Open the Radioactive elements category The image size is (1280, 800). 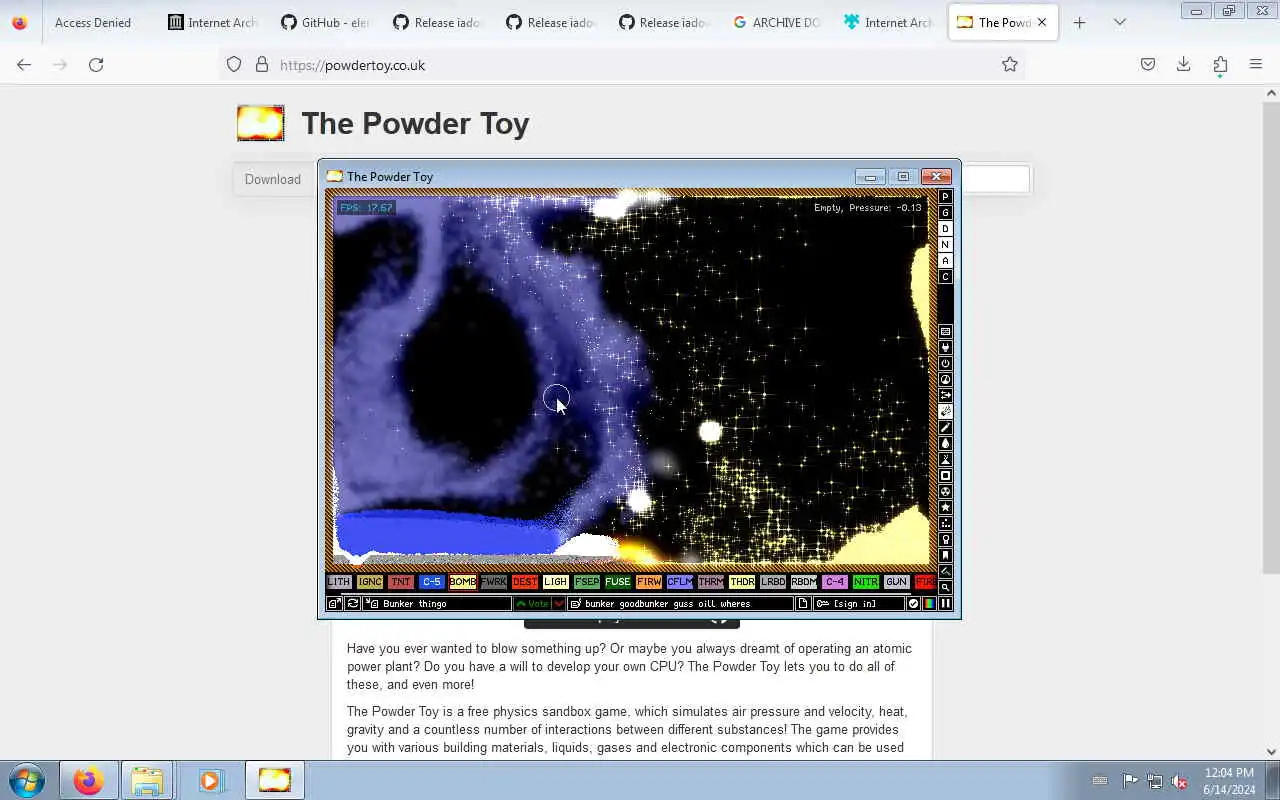945,491
